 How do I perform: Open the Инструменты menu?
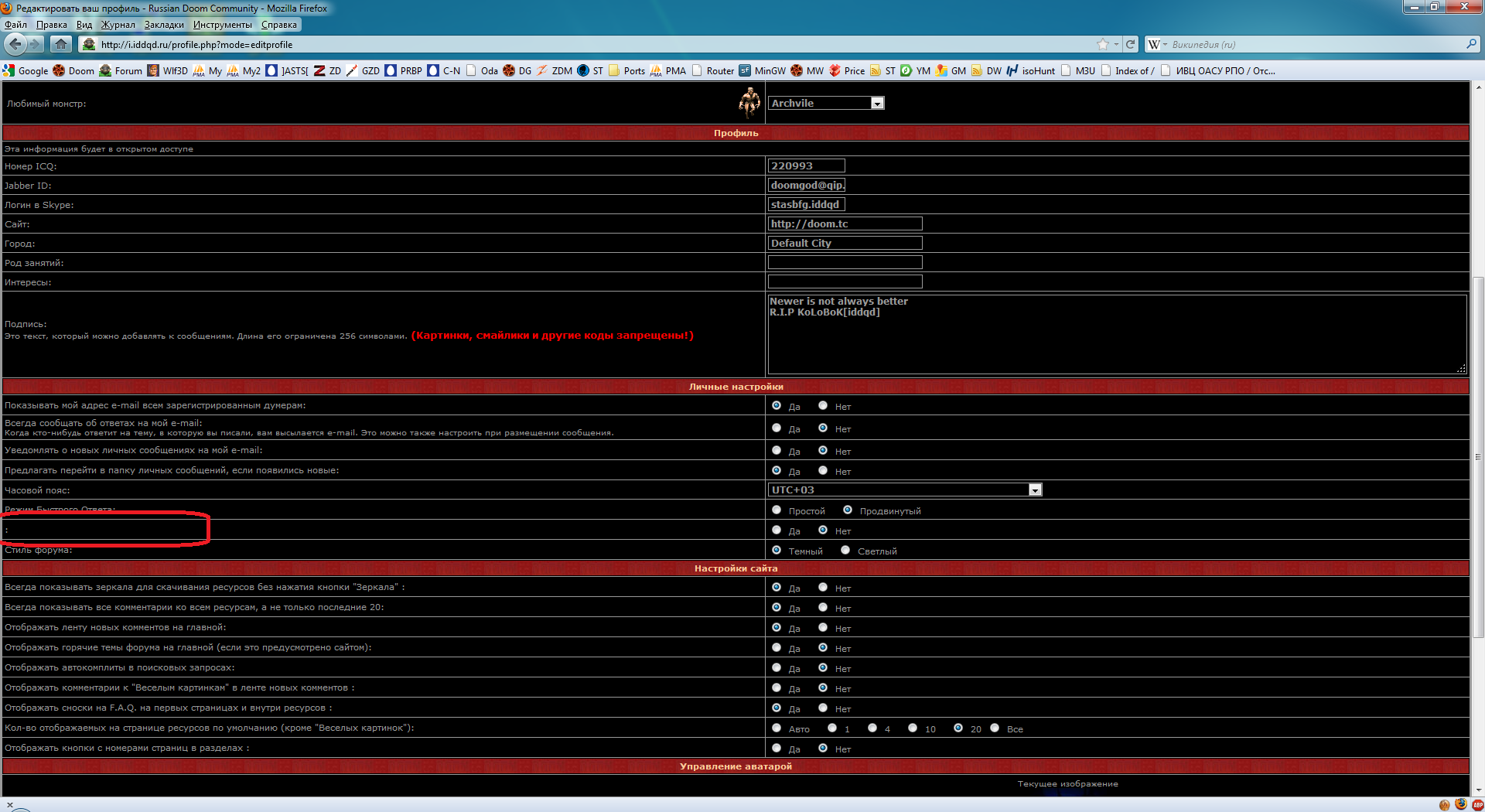pyautogui.click(x=222, y=25)
